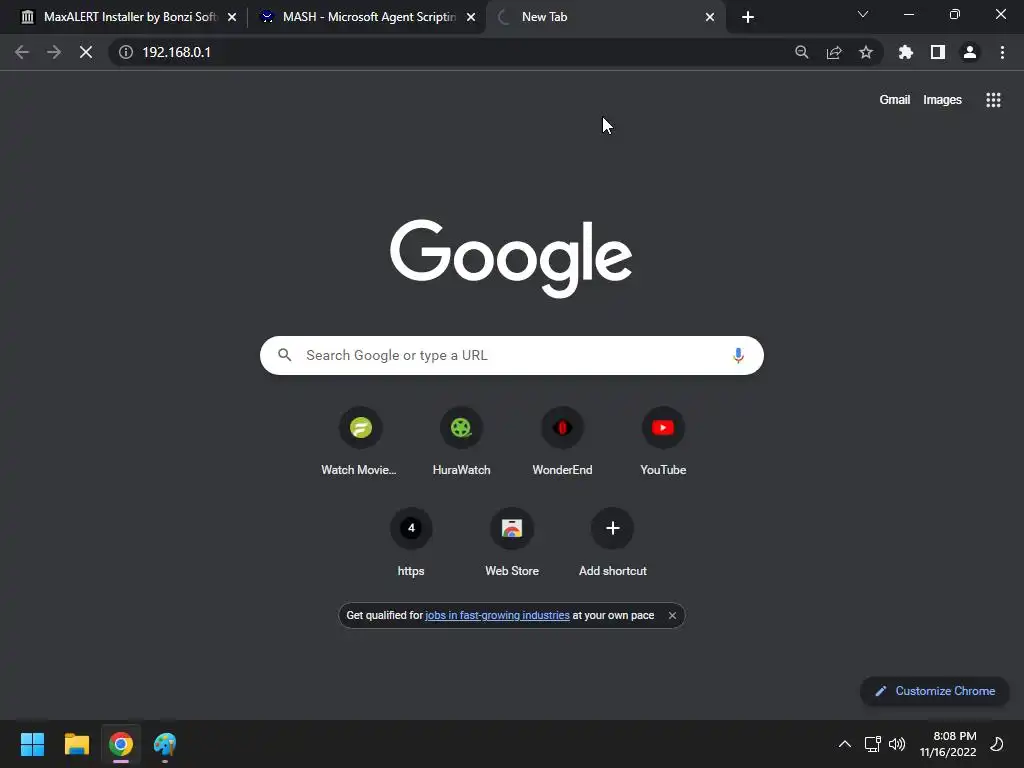Click Customize Chrome button
This screenshot has width=1024, height=768.
pos(935,691)
